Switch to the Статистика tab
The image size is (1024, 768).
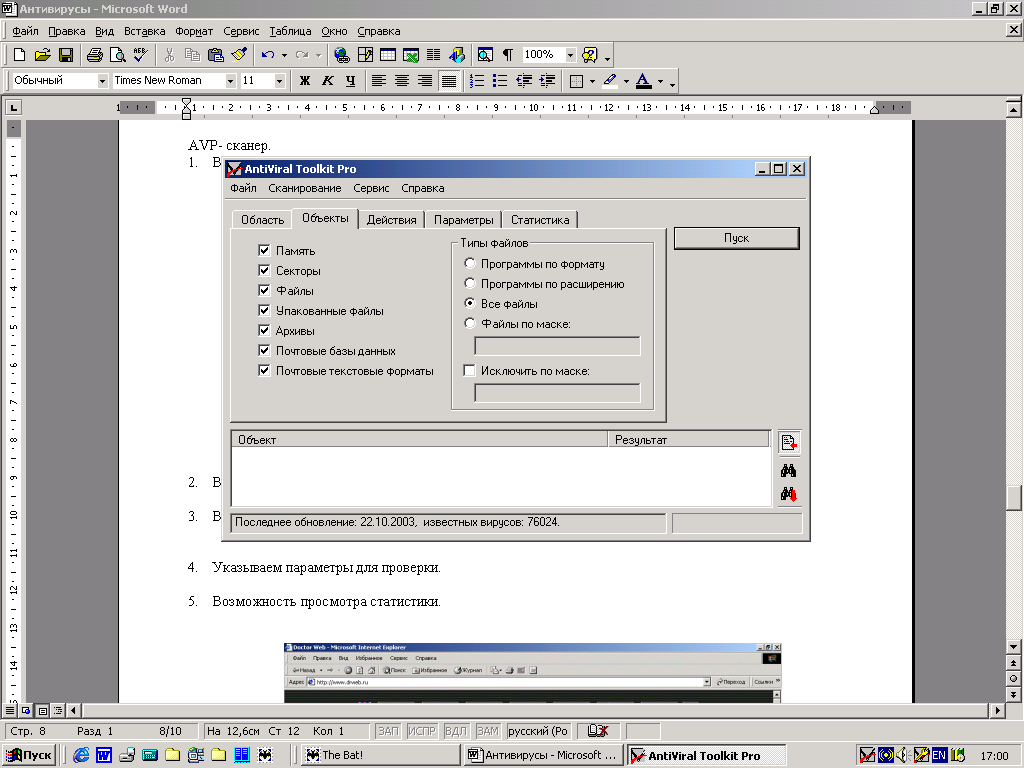540,219
